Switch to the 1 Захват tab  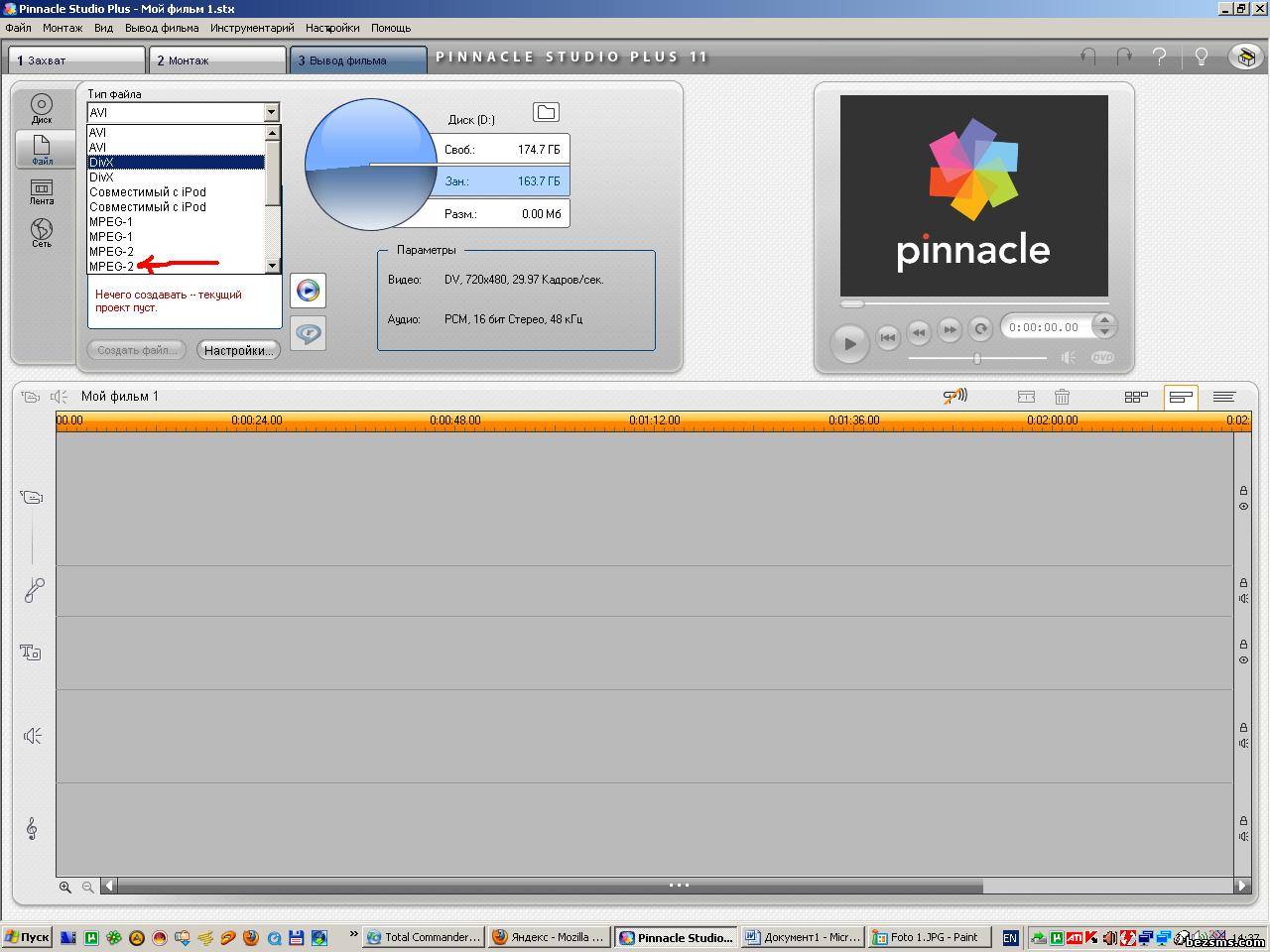point(75,59)
